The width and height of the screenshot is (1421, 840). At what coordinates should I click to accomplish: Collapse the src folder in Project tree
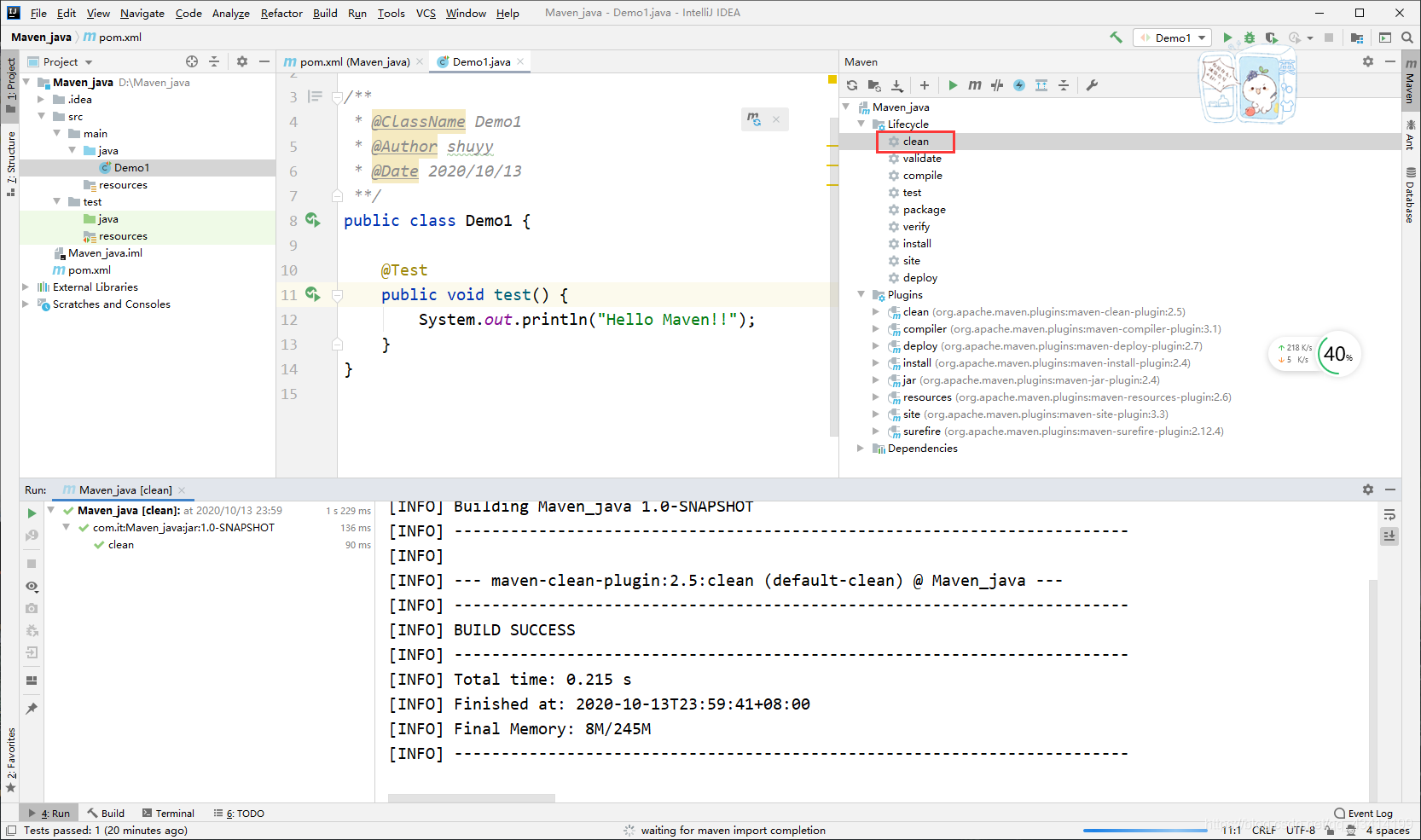pyautogui.click(x=41, y=116)
